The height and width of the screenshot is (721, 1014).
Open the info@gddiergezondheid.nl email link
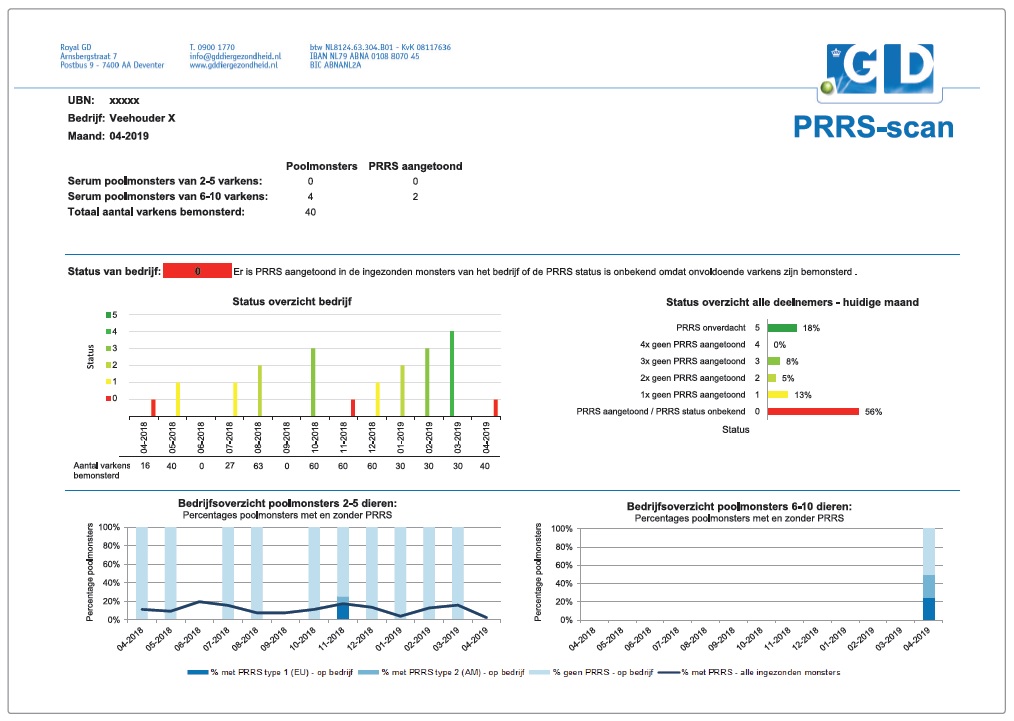(235, 56)
